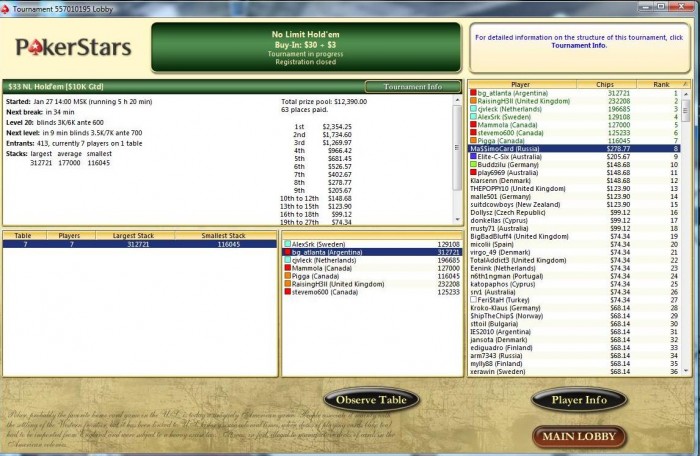The image size is (700, 456).
Task: Click the total prize pool $12,390.00 text
Action: click(x=324, y=102)
